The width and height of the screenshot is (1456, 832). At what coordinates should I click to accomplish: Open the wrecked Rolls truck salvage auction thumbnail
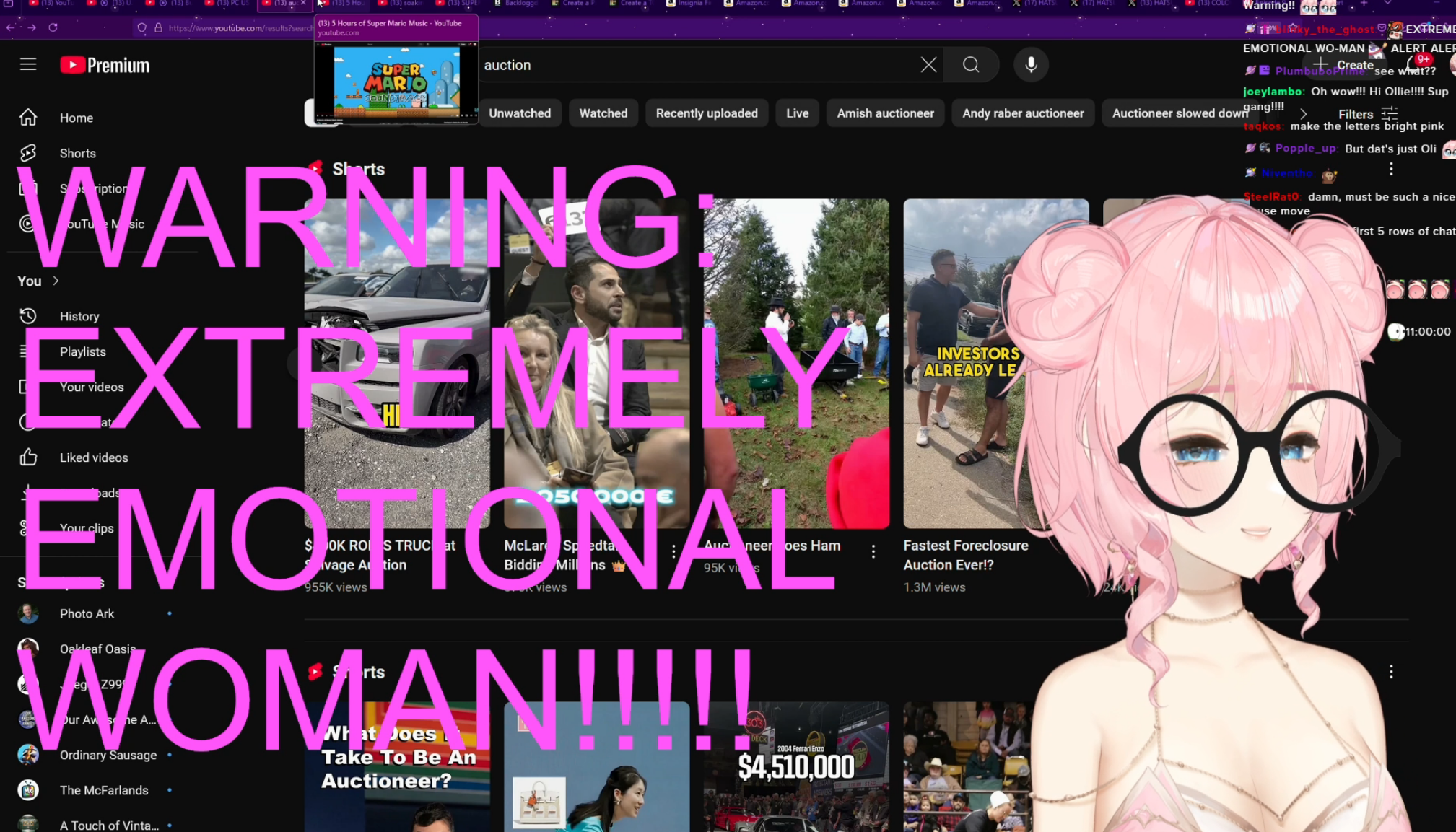click(397, 364)
